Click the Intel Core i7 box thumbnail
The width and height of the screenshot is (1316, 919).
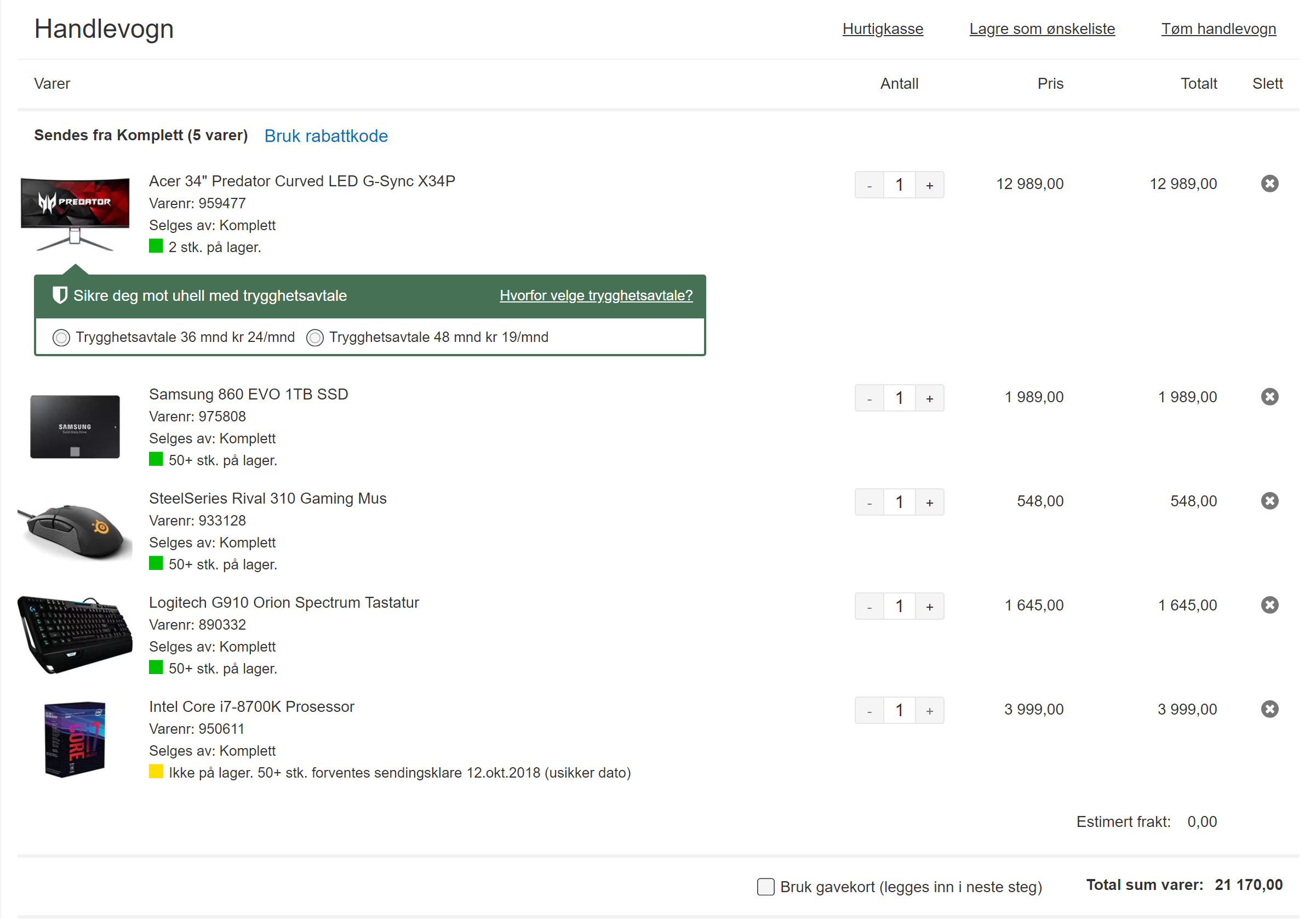click(x=75, y=739)
